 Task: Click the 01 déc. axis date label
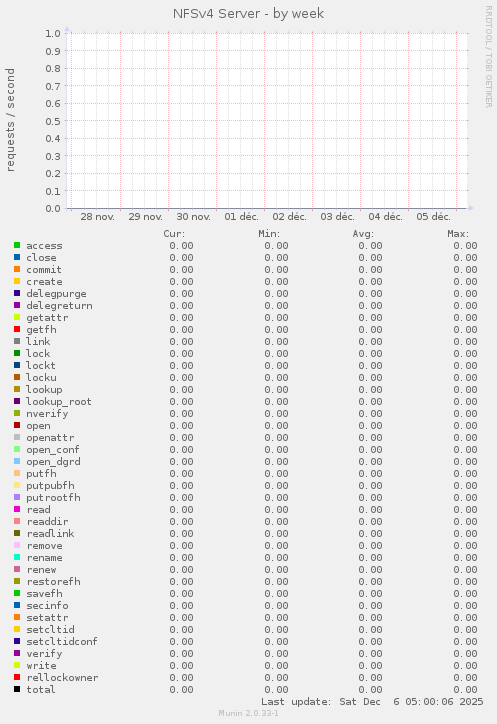242,217
